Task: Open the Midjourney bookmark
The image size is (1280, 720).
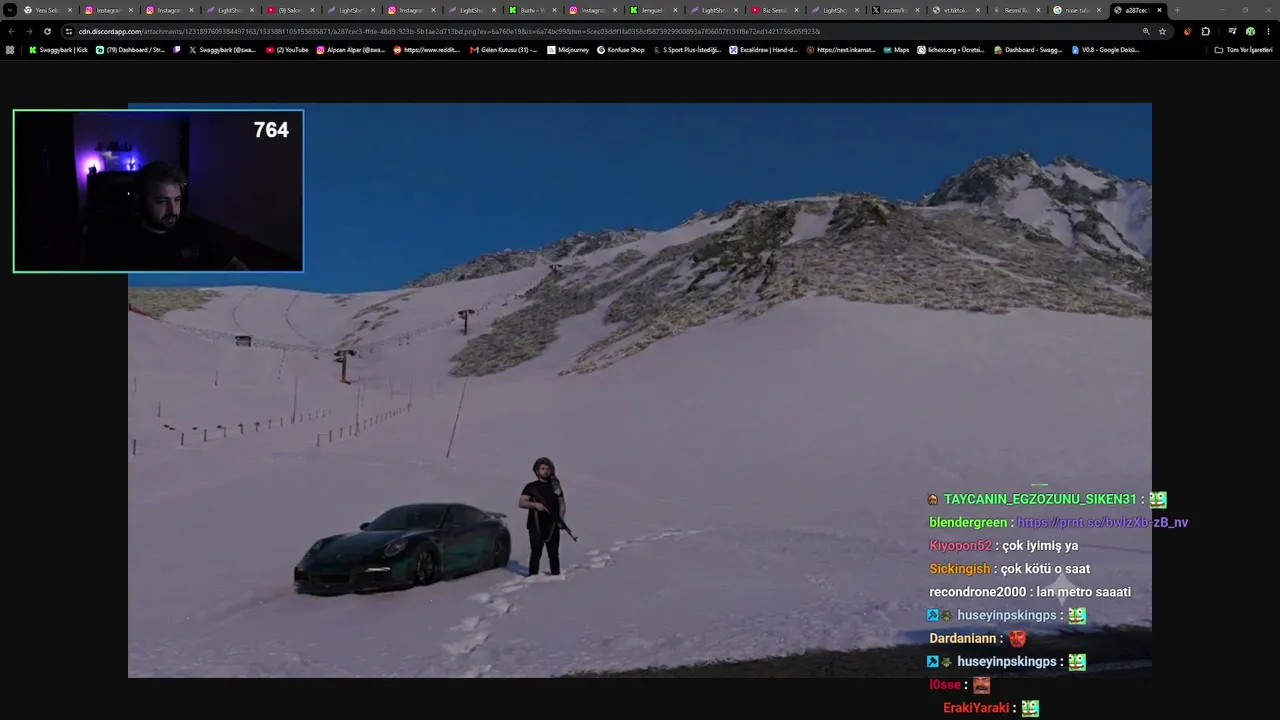Action: (570, 49)
